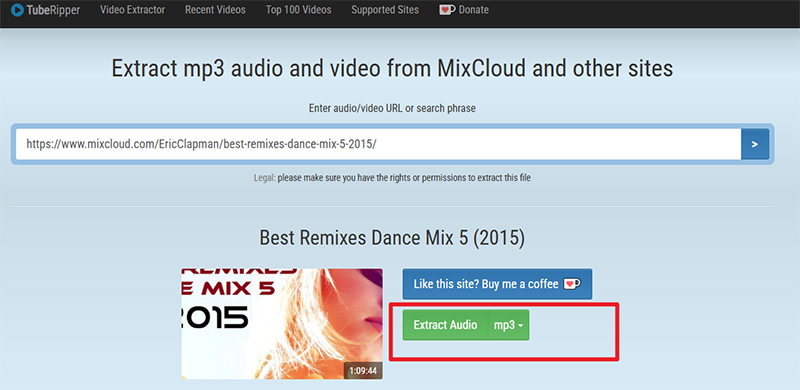Viewport: 800px width, 390px height.
Task: Click the 'Enter audio/video URL or search phrase' label
Action: [392, 108]
